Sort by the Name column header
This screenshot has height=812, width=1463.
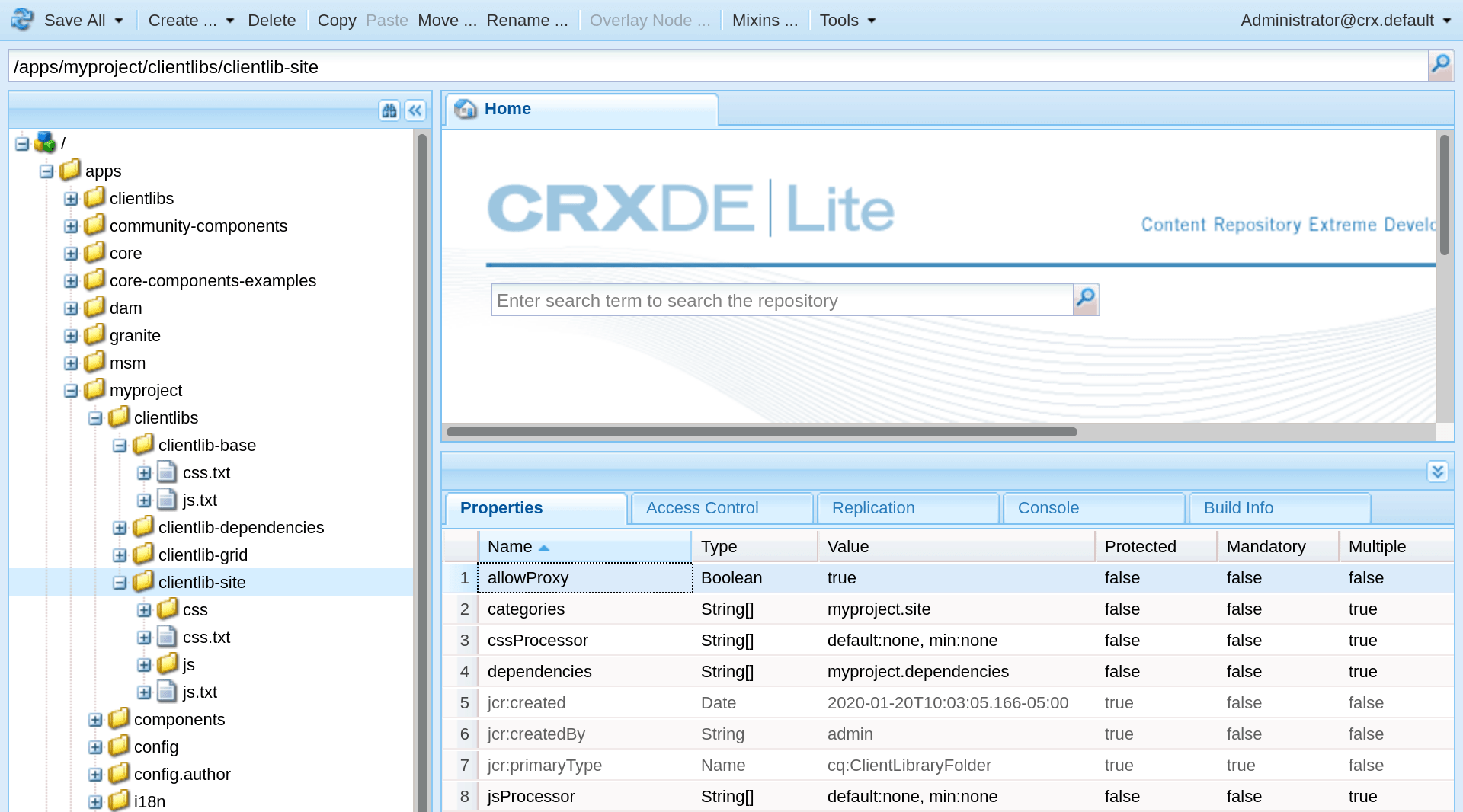[x=584, y=547]
